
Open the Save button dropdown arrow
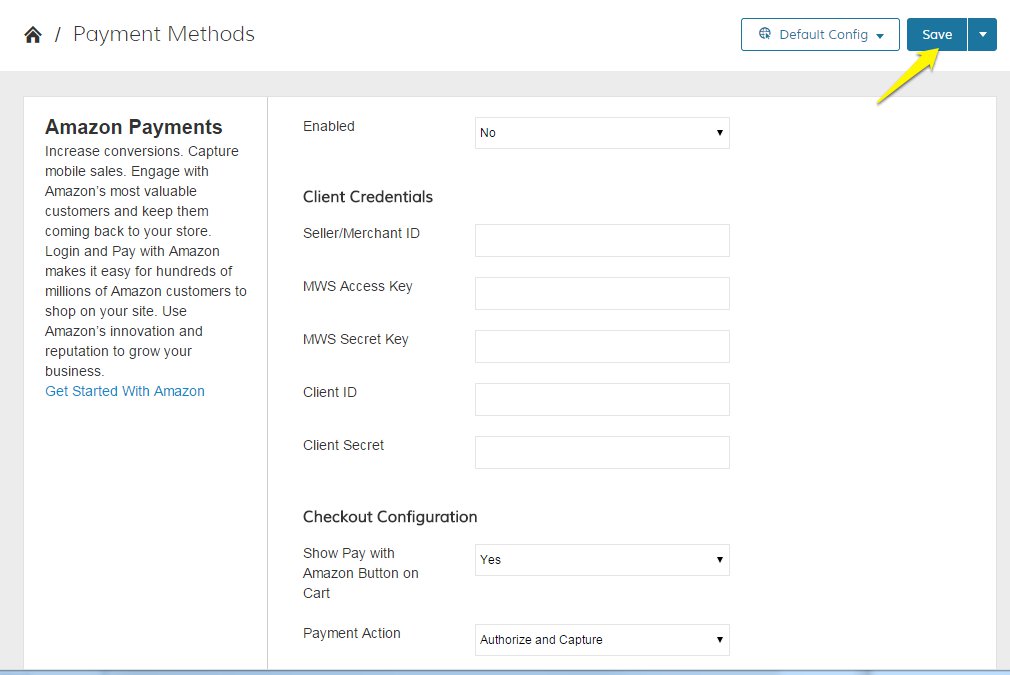983,35
